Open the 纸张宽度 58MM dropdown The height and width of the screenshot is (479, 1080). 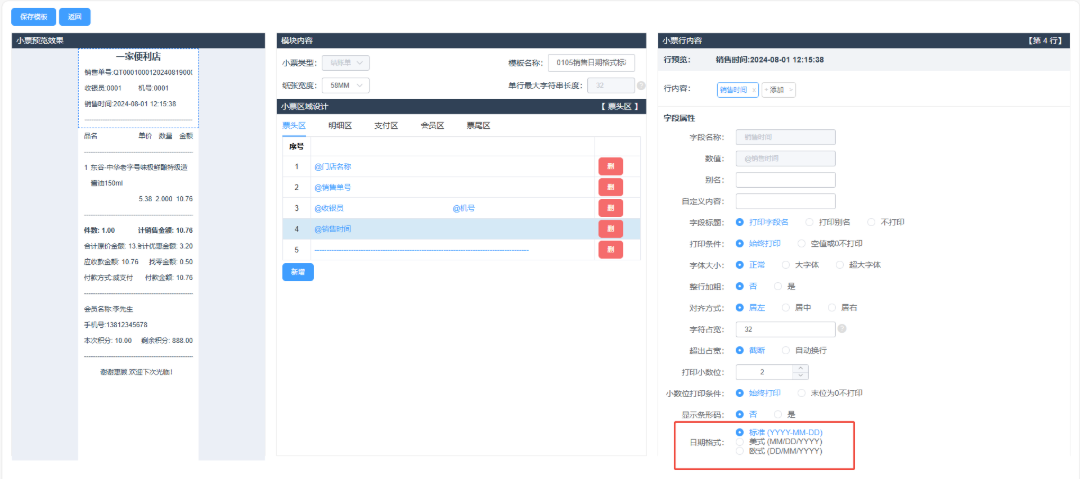tap(346, 86)
